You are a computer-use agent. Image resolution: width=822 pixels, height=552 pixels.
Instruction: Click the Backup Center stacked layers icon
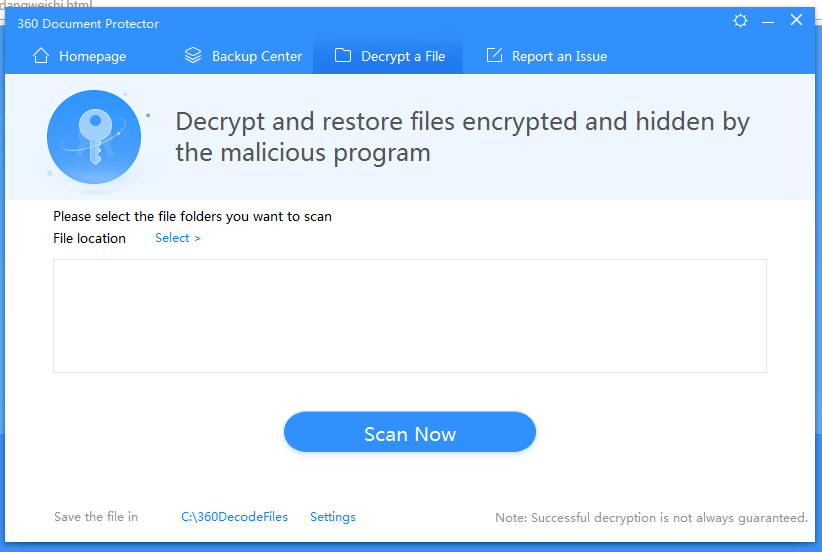(193, 55)
